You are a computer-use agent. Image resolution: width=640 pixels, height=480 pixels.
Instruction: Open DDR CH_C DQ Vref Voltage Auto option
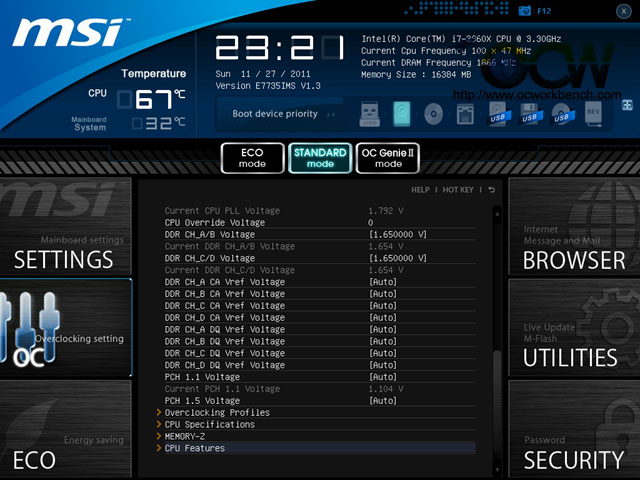[x=383, y=353]
